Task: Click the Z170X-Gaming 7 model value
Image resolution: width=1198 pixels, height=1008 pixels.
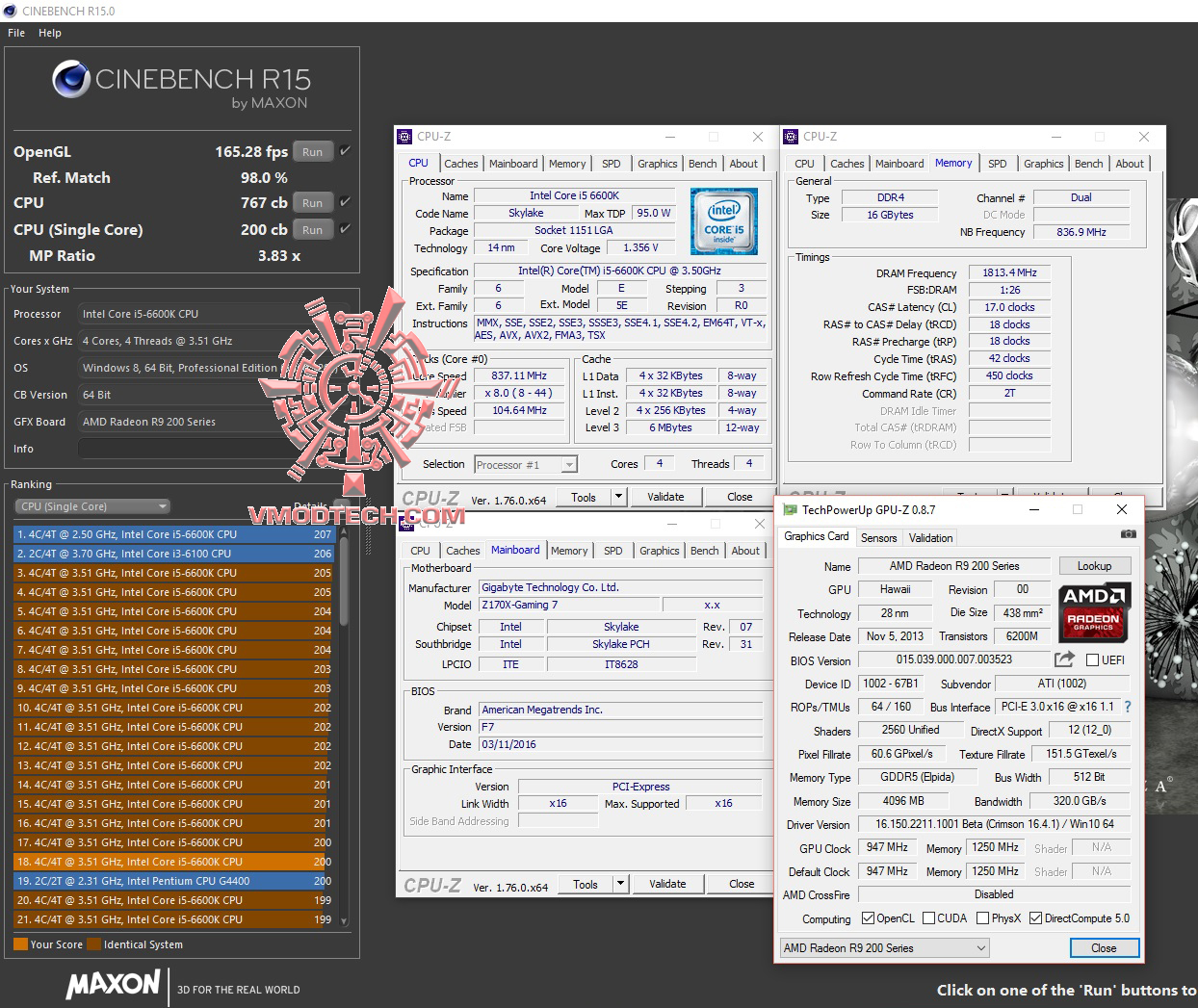Action: tap(568, 605)
